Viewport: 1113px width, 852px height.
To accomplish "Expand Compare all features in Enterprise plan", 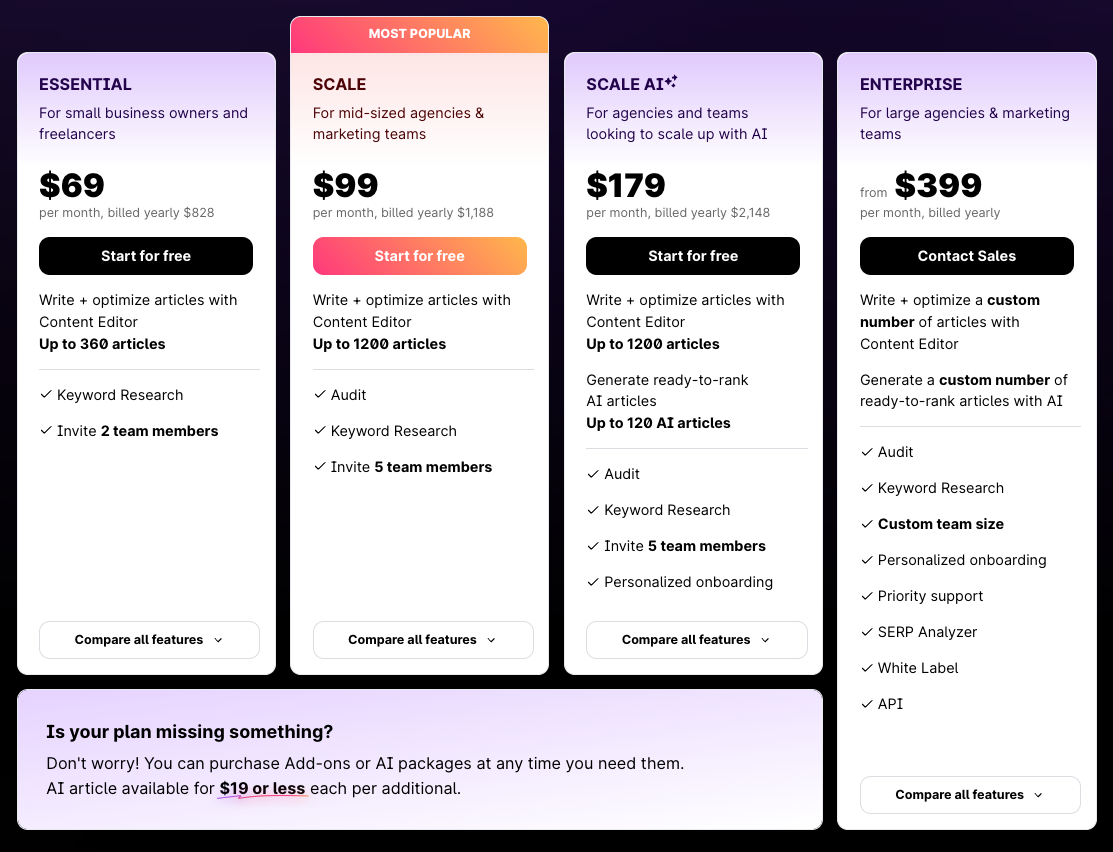I will pyautogui.click(x=970, y=795).
